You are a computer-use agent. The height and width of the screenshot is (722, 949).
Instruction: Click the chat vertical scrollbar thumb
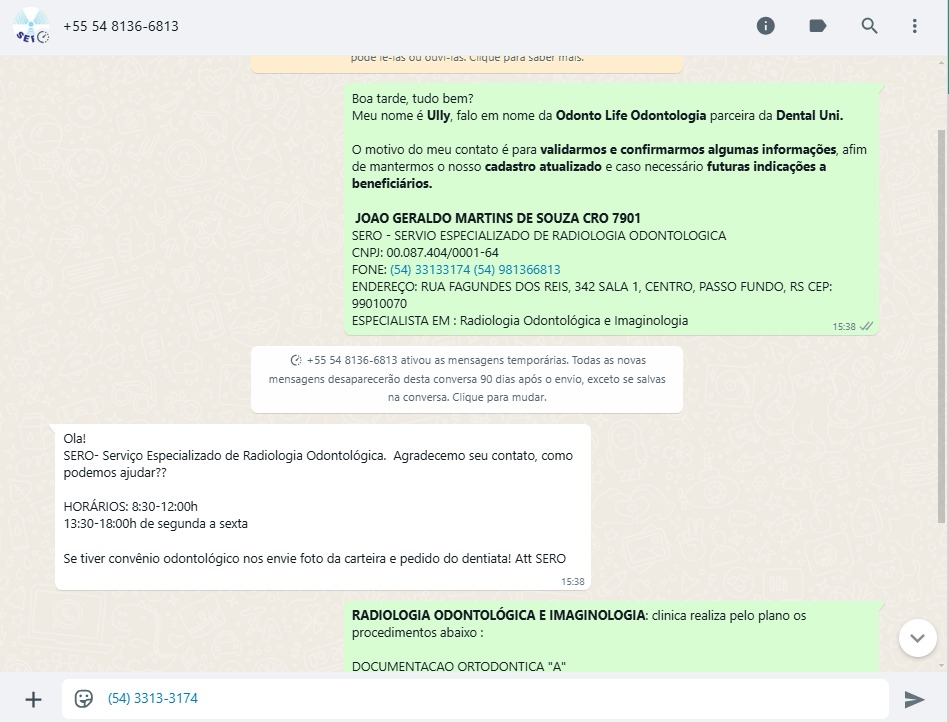[941, 325]
